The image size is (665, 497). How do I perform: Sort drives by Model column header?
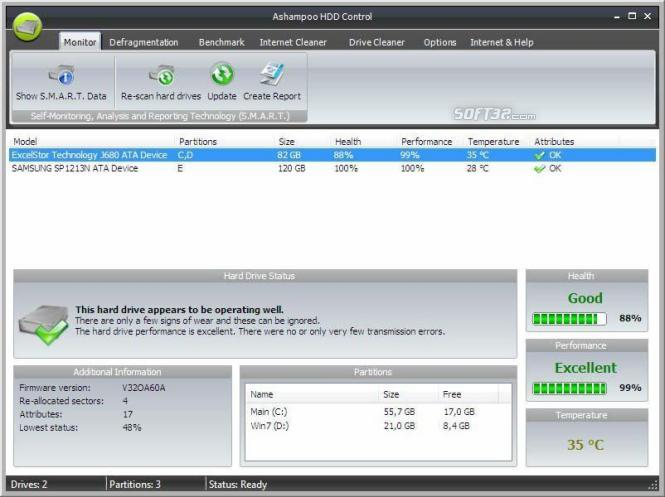point(25,142)
